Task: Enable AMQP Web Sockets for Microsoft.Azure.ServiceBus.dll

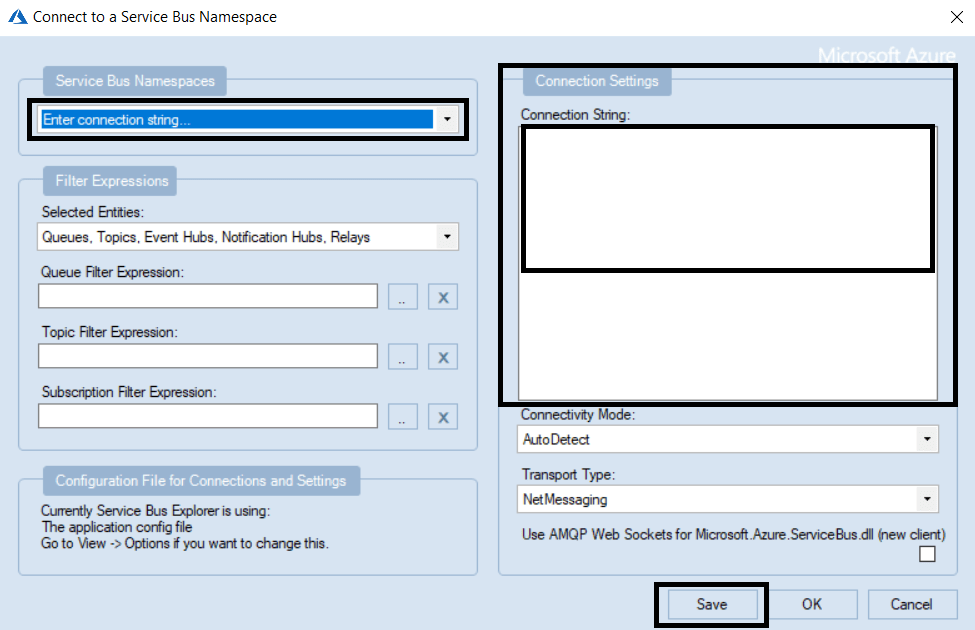Action: pos(927,553)
